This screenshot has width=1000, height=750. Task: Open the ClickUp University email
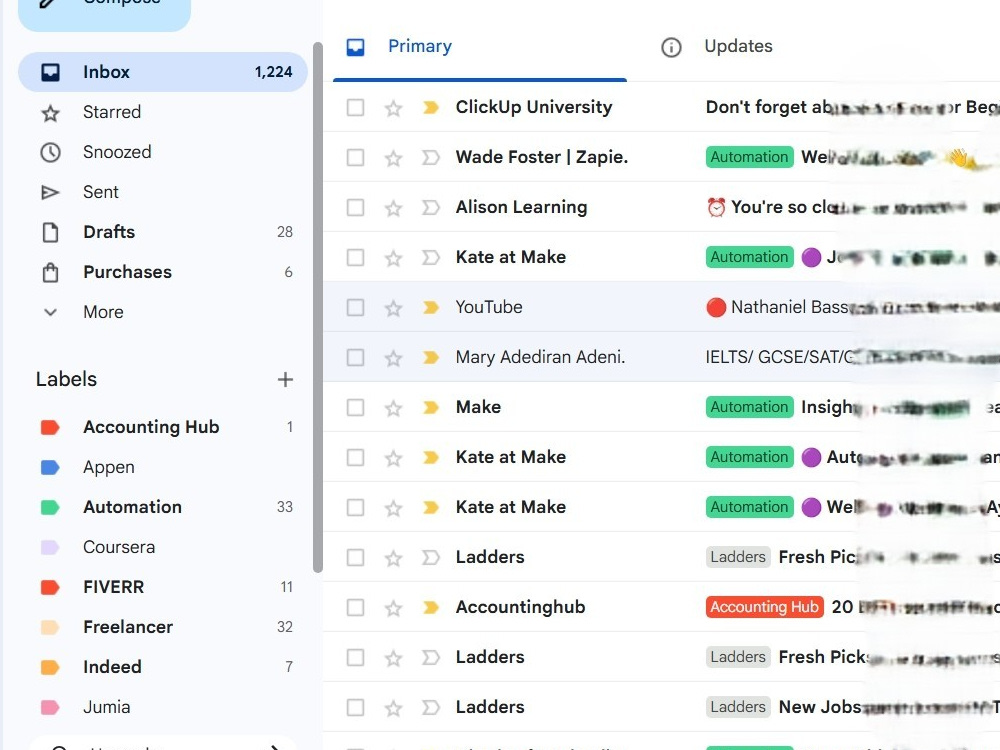(661, 108)
